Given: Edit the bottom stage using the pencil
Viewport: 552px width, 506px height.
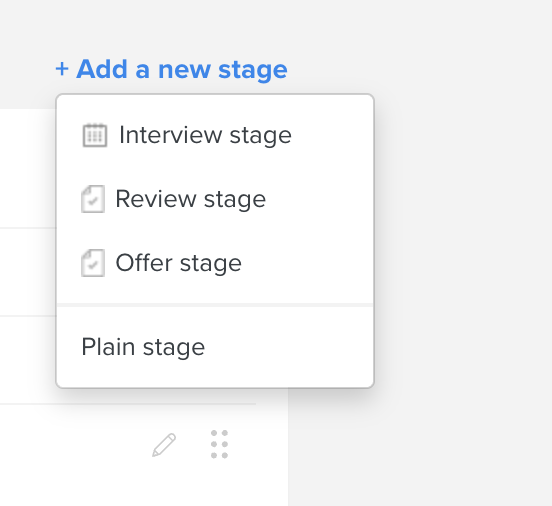Looking at the screenshot, I should tap(164, 445).
